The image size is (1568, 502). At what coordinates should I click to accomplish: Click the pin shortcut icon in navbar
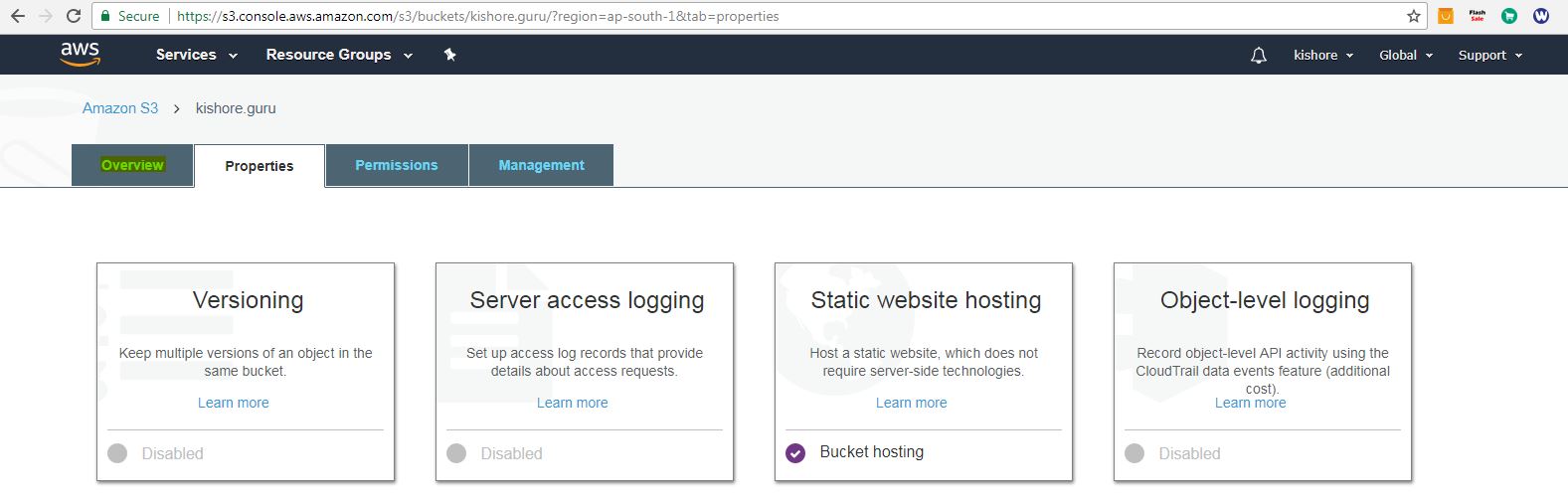tap(449, 55)
